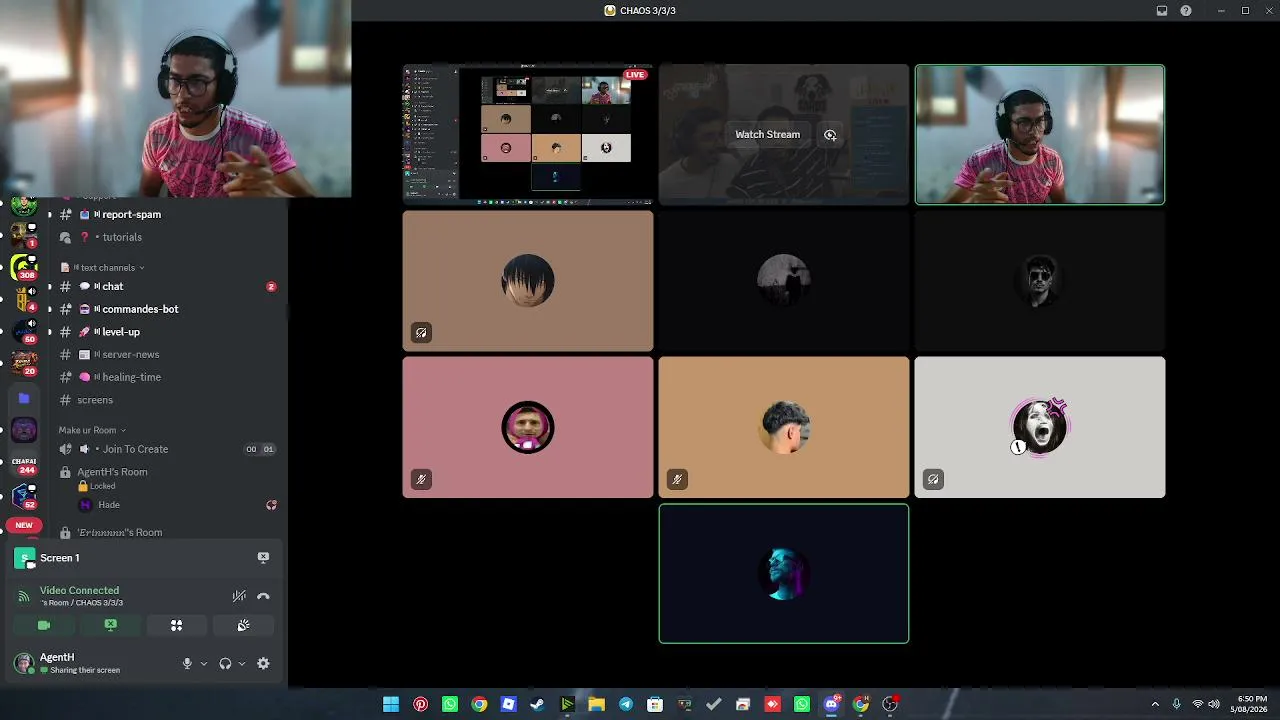Click the AgentH user avatar
Image resolution: width=1280 pixels, height=720 pixels.
tap(24, 663)
